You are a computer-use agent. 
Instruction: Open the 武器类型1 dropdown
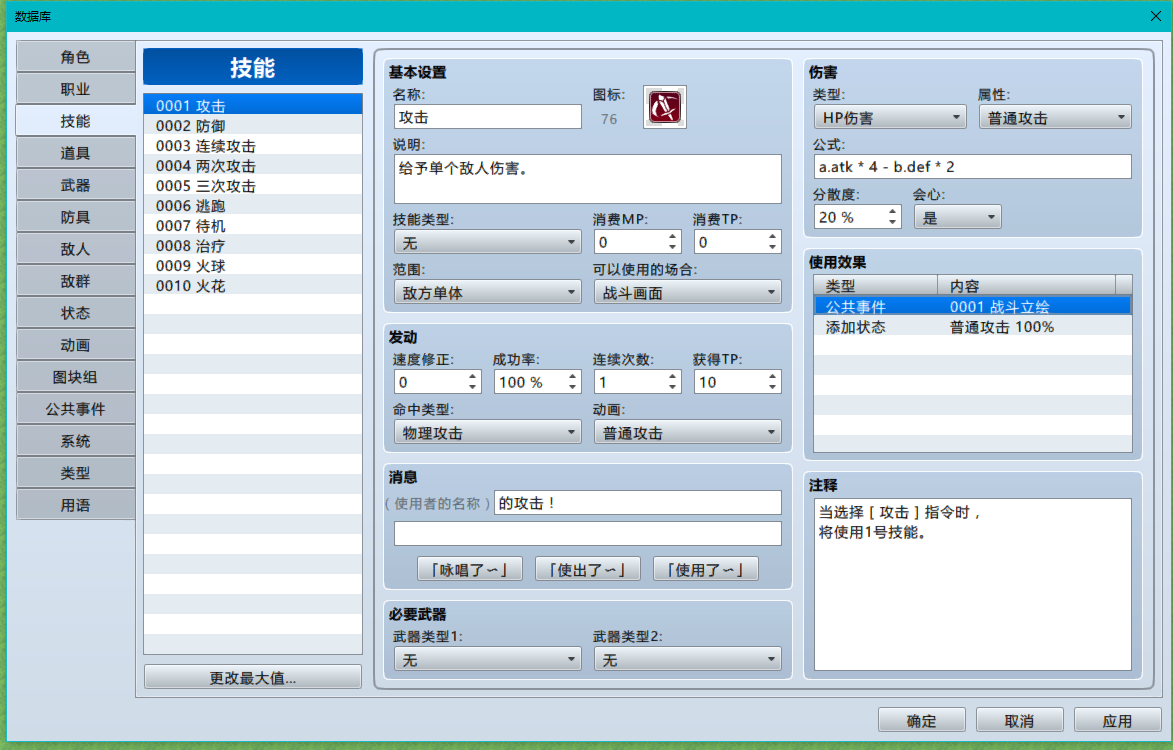click(x=488, y=660)
